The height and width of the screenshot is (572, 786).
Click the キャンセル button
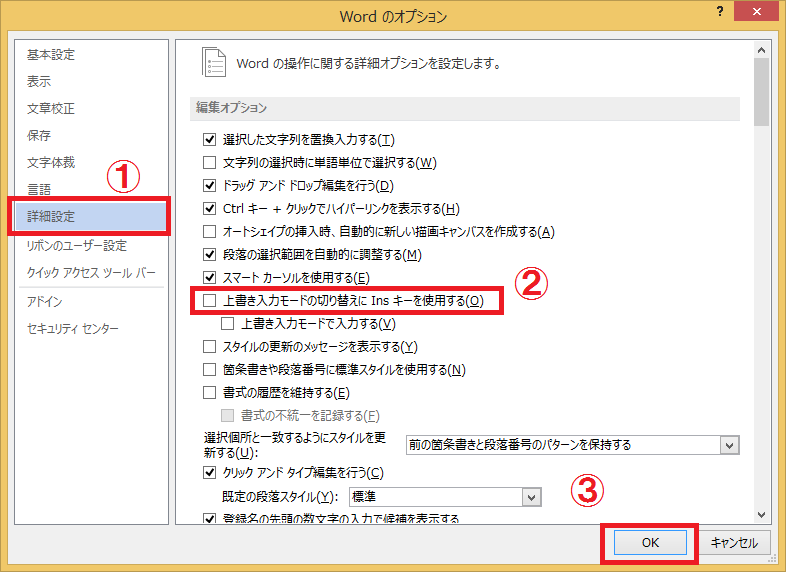[734, 542]
